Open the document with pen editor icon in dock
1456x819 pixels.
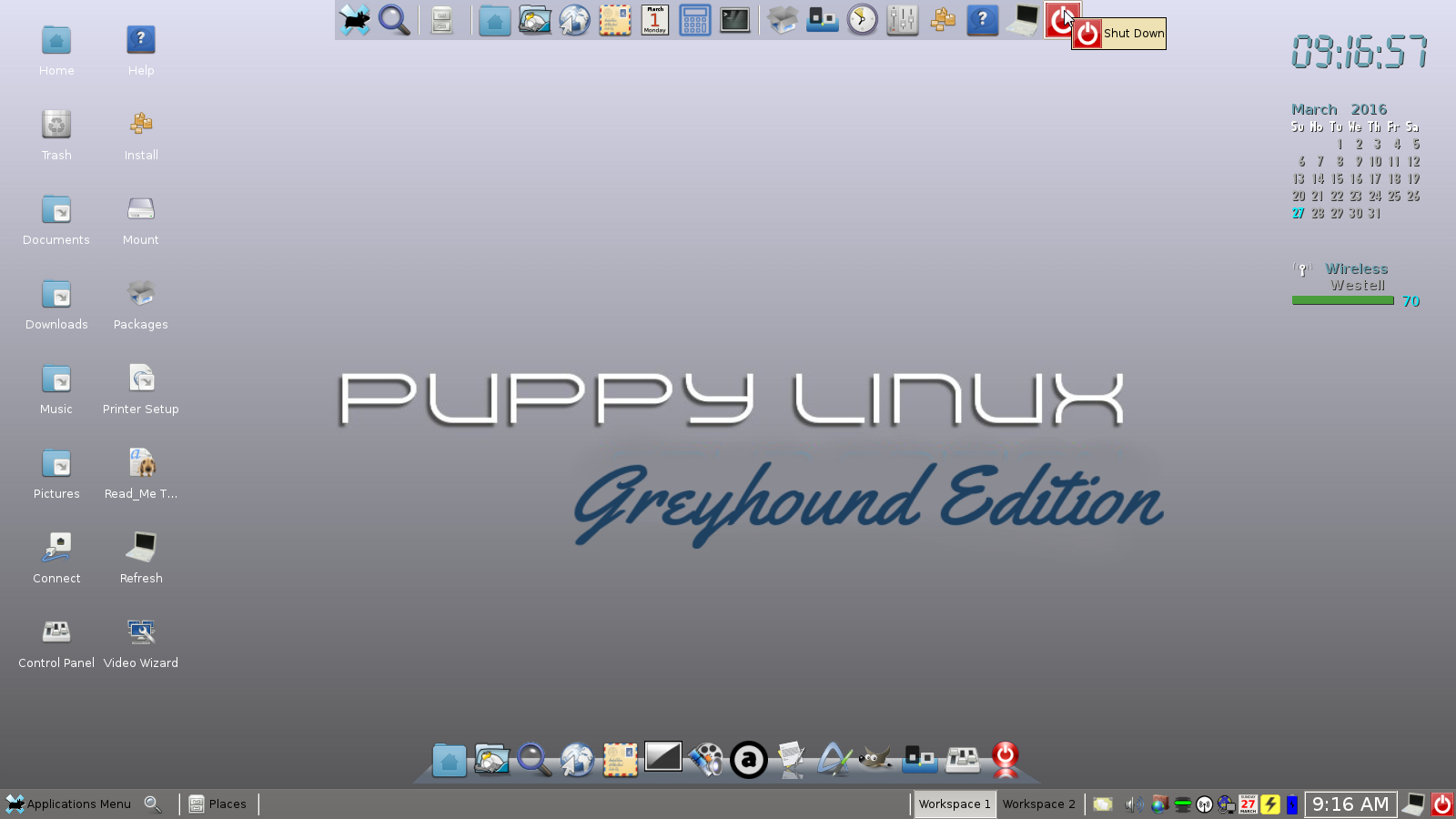(x=791, y=760)
